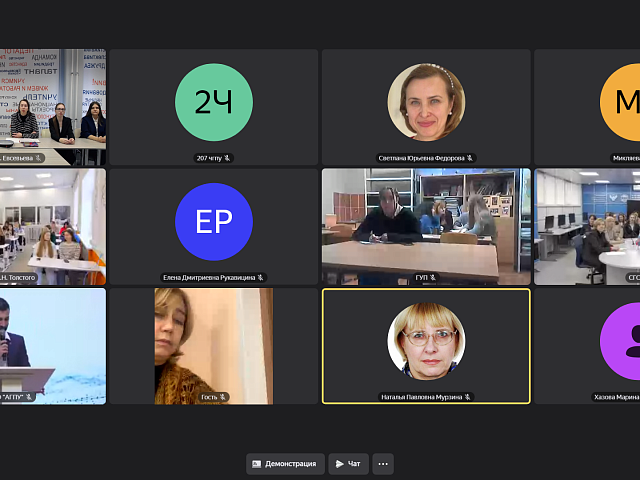This screenshot has width=640, height=480.
Task: Open the Чат panel
Action: click(349, 464)
